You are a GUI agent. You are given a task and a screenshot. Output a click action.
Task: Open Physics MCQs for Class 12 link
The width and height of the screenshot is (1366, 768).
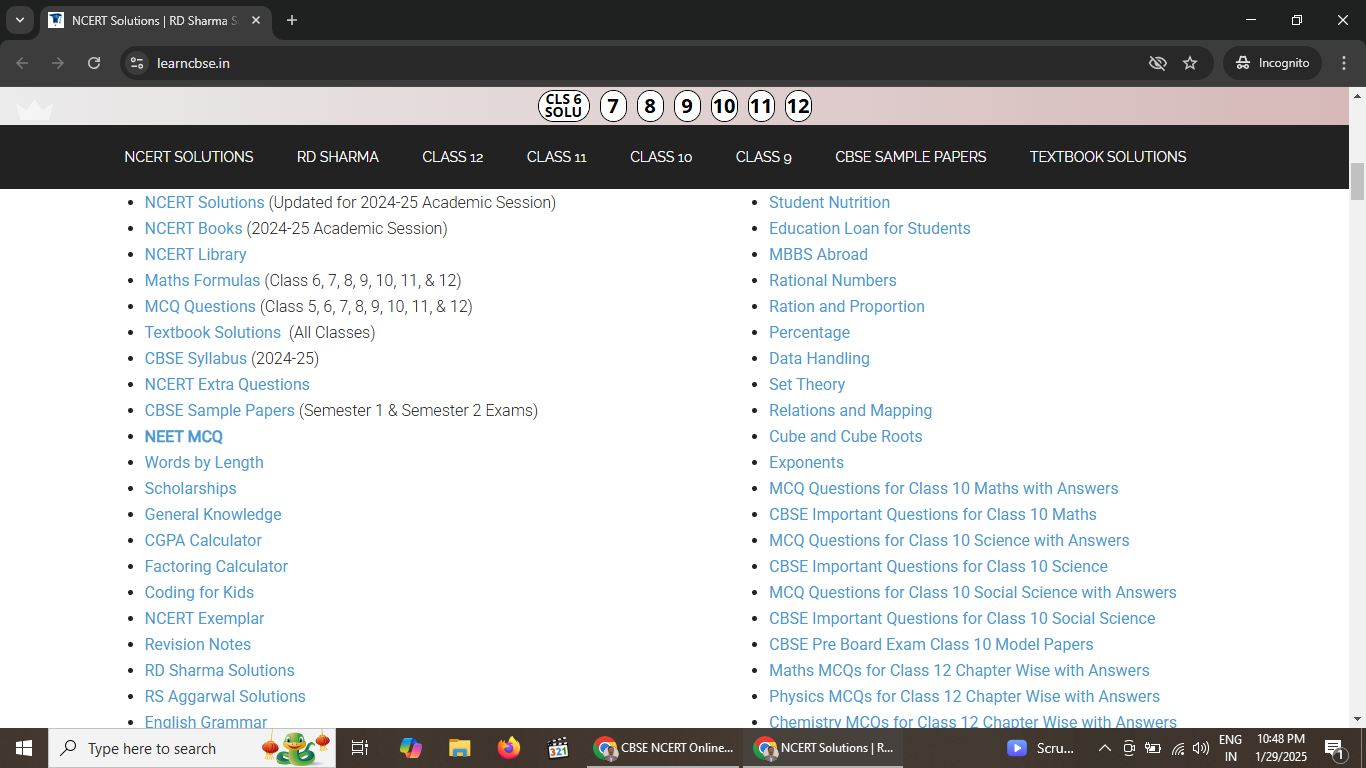964,696
